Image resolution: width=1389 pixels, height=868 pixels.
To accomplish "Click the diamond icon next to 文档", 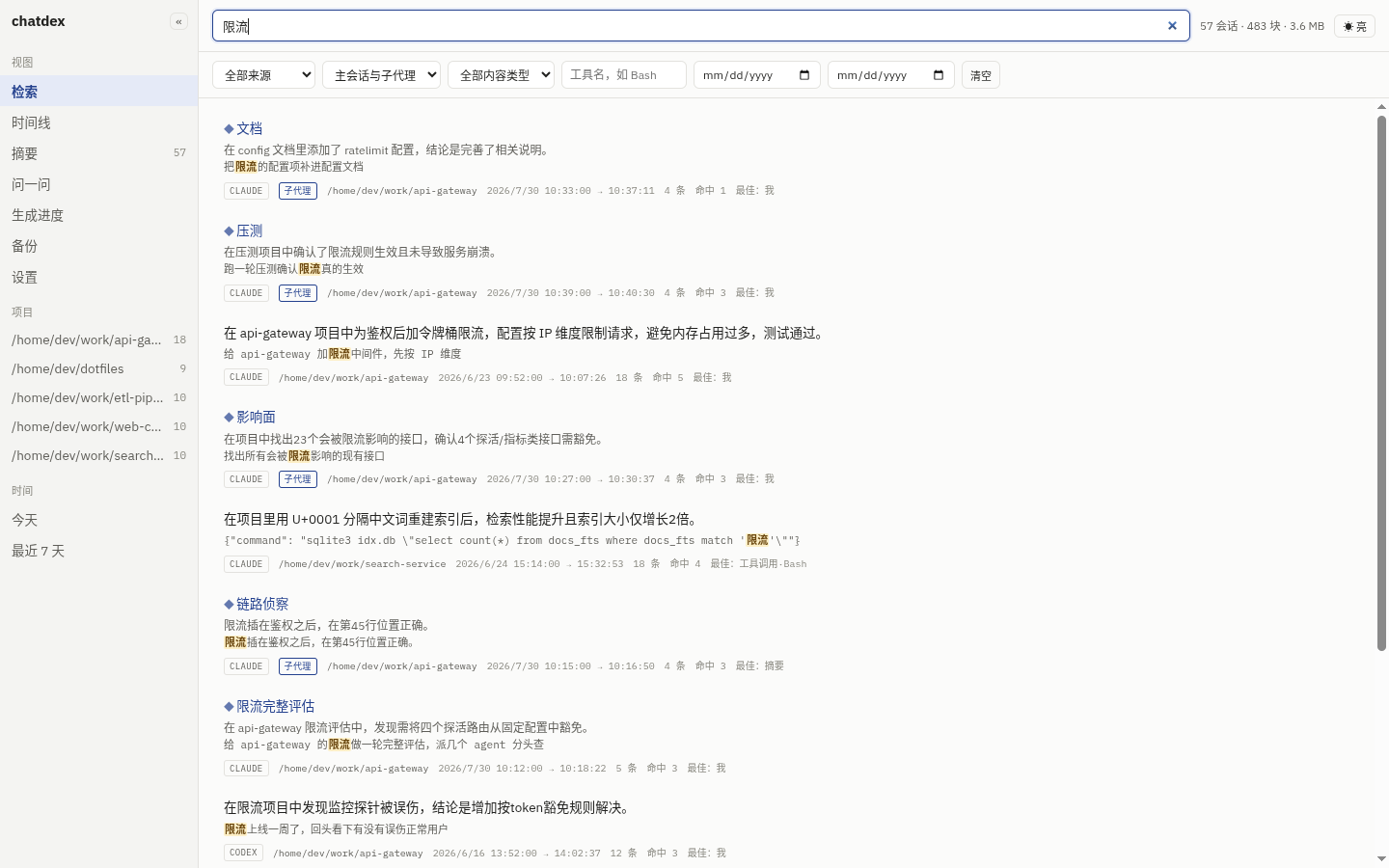I will (x=229, y=128).
